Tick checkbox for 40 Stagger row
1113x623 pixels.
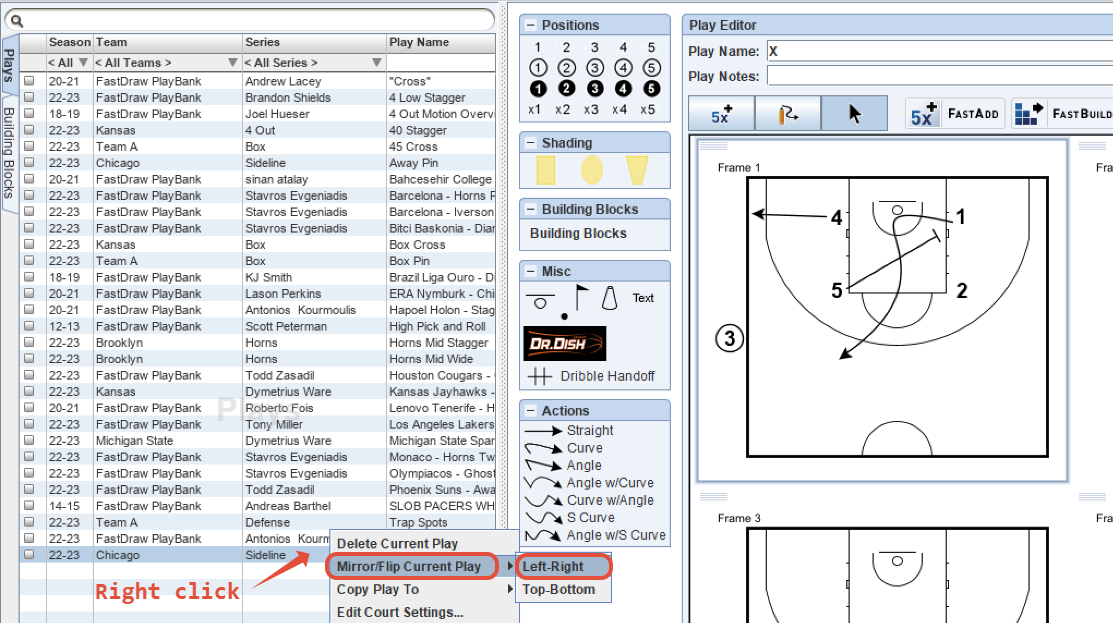29,130
